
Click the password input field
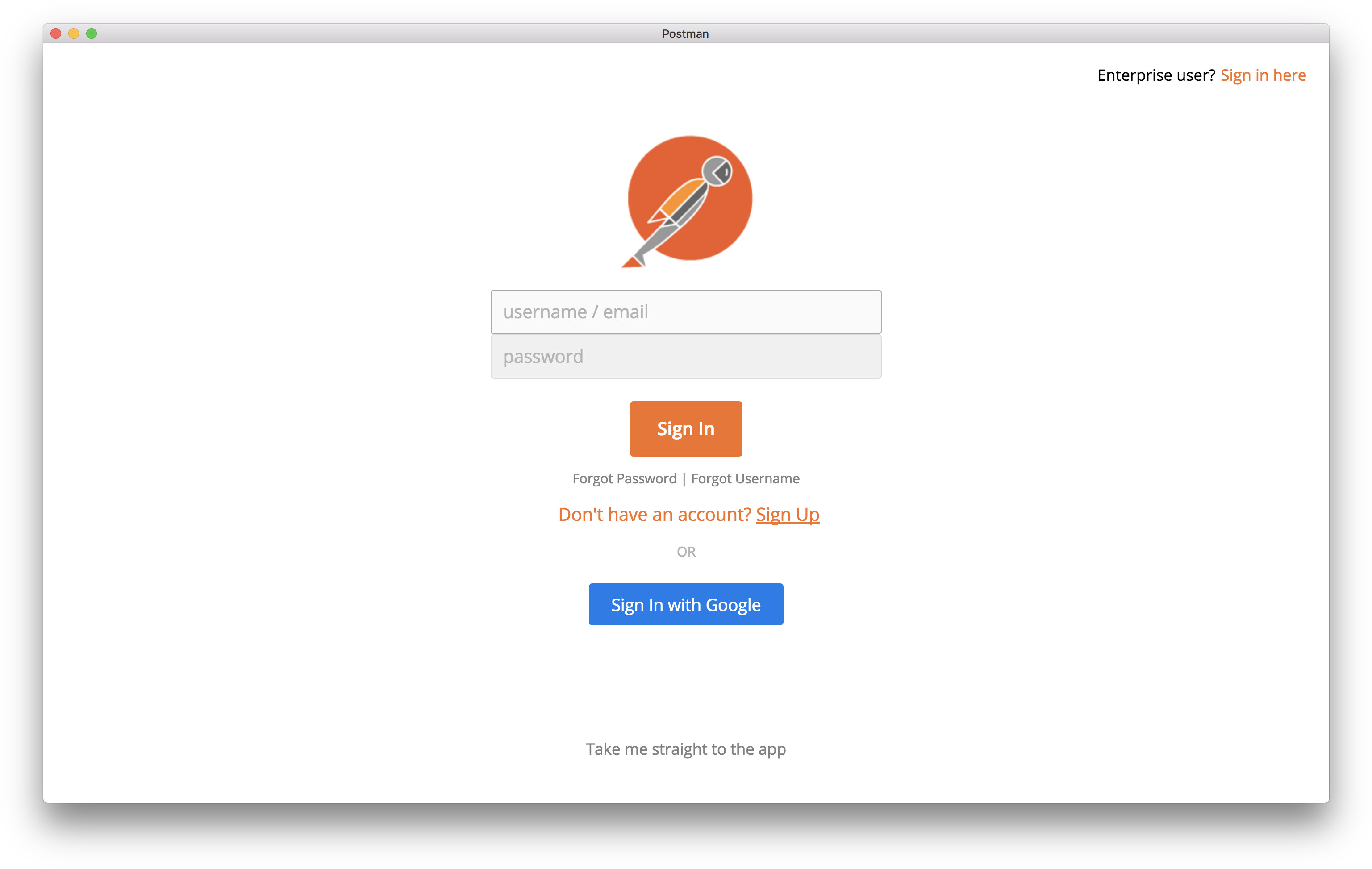coord(685,356)
